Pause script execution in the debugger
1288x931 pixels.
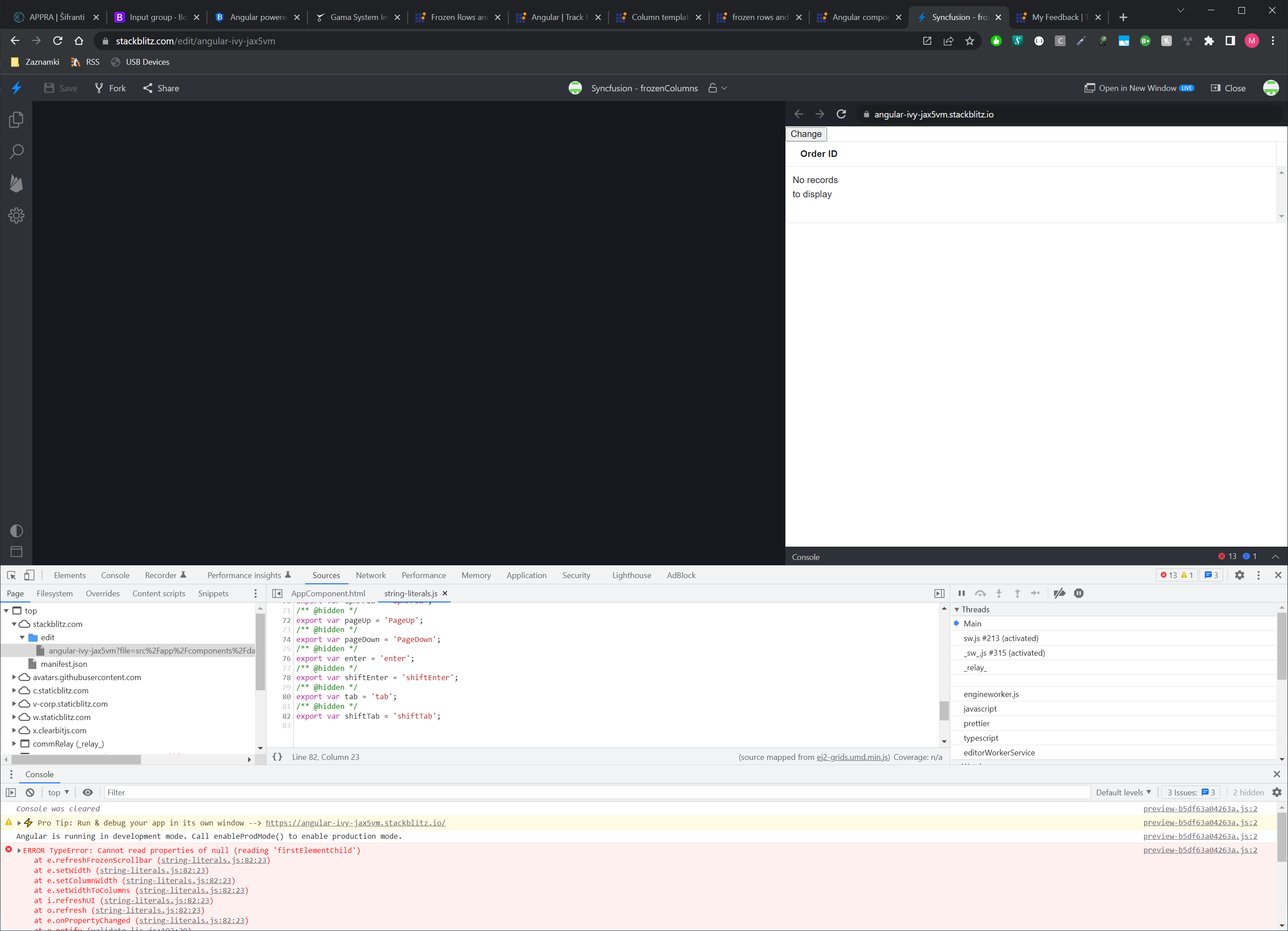961,593
